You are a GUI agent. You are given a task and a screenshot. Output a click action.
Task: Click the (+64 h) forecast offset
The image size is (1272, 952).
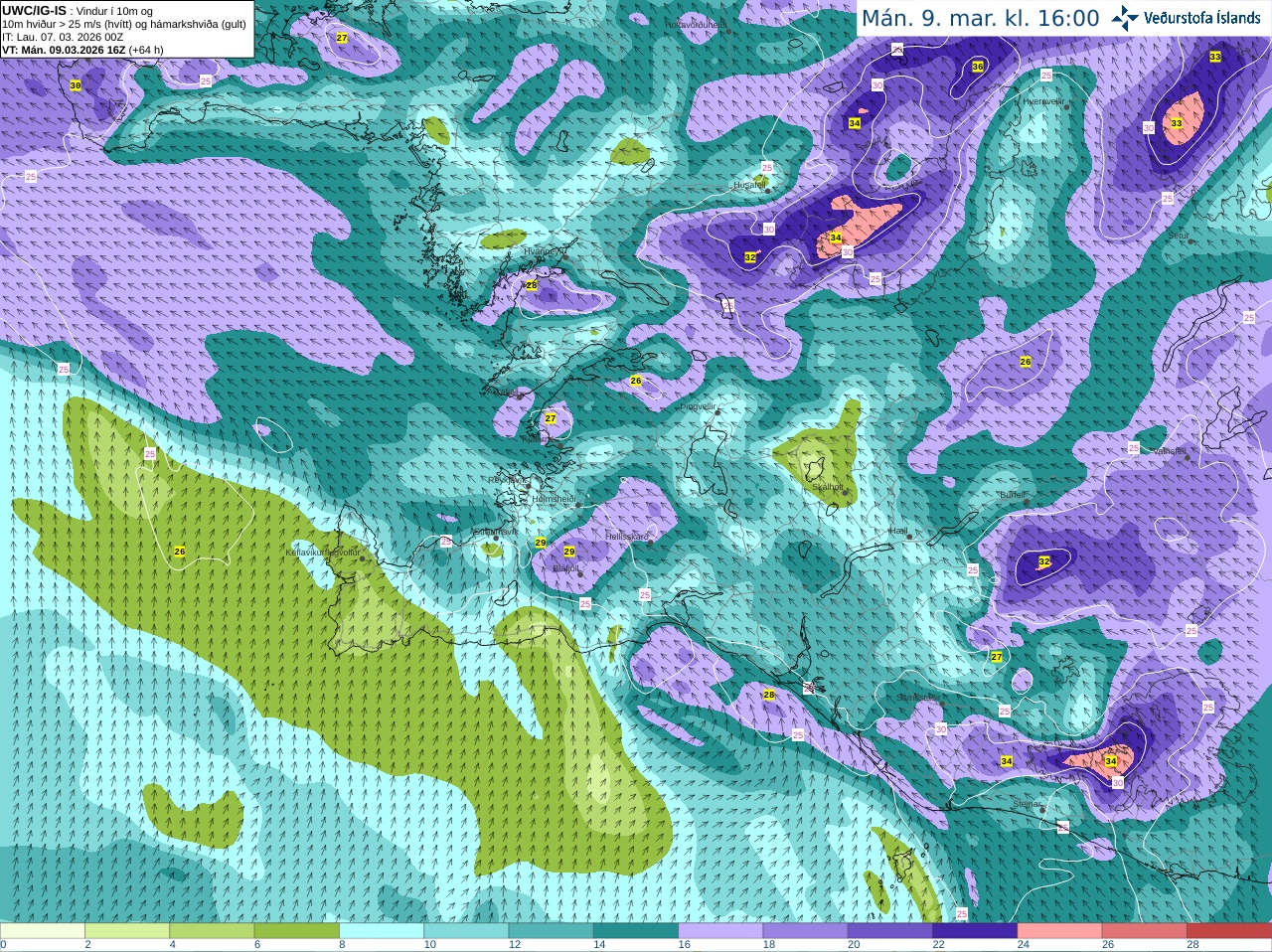coord(146,50)
